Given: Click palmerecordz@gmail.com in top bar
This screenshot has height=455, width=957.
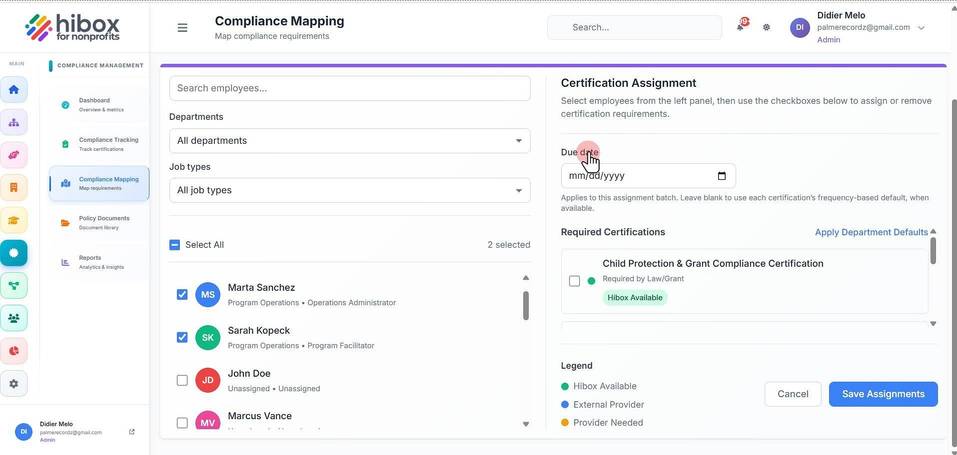Looking at the screenshot, I should pos(863,27).
